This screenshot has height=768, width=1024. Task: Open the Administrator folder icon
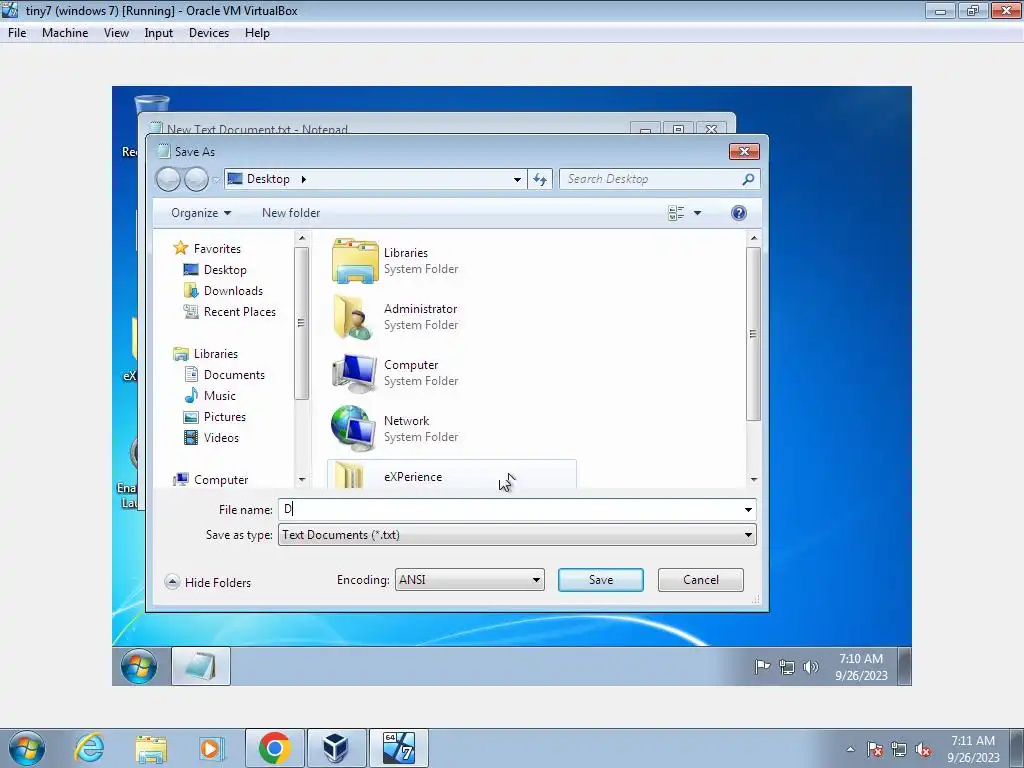point(355,317)
